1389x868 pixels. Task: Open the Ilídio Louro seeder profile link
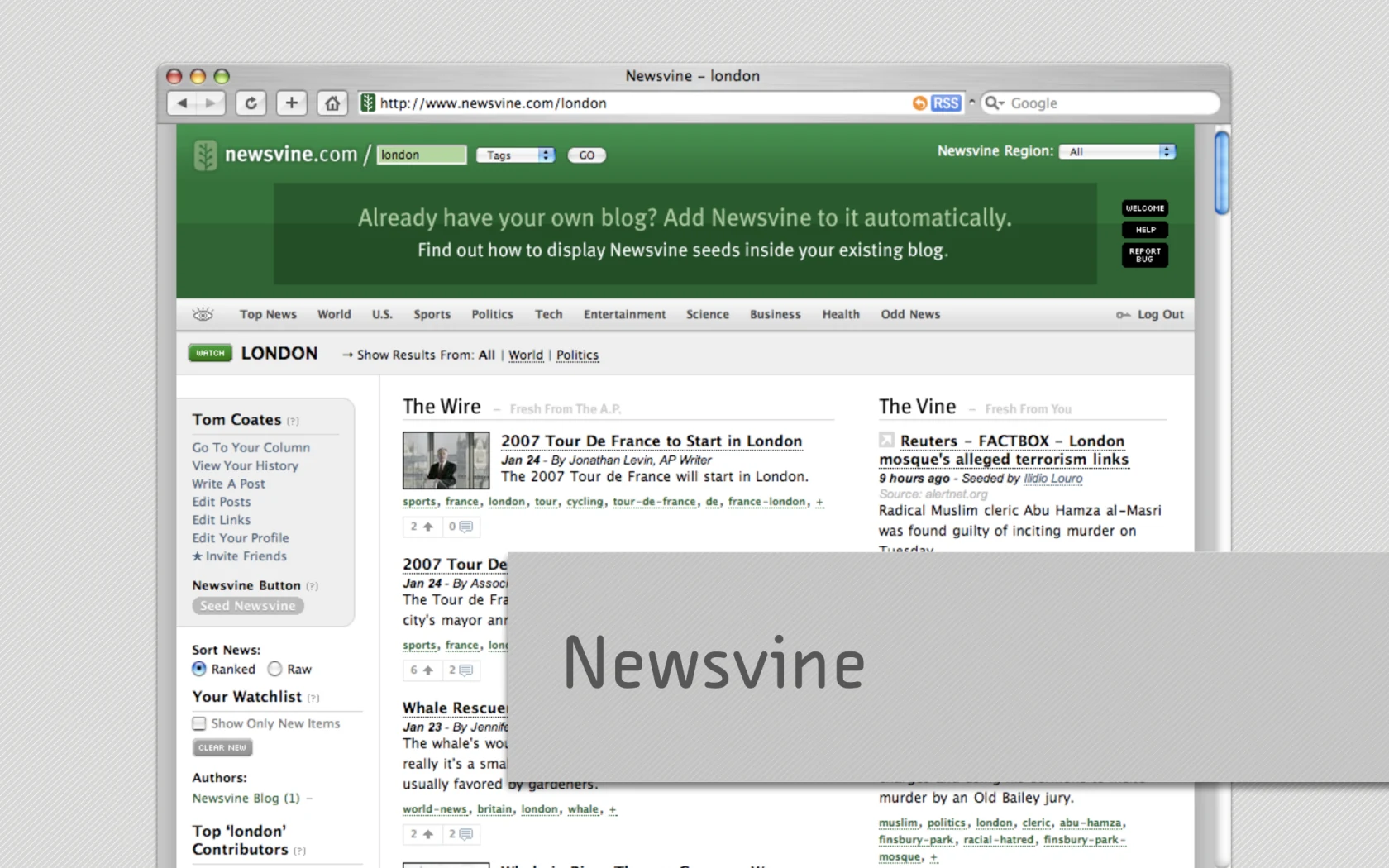click(1052, 479)
